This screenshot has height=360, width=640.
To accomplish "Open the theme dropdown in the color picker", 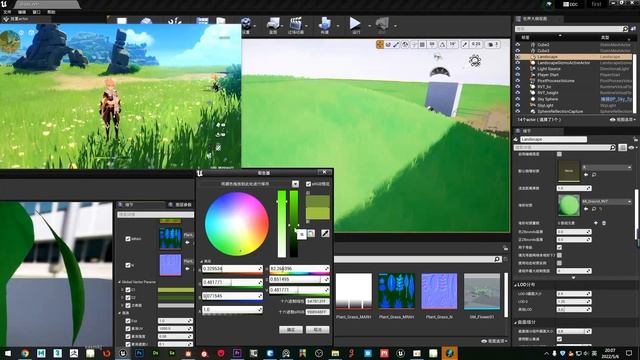I will [x=295, y=184].
